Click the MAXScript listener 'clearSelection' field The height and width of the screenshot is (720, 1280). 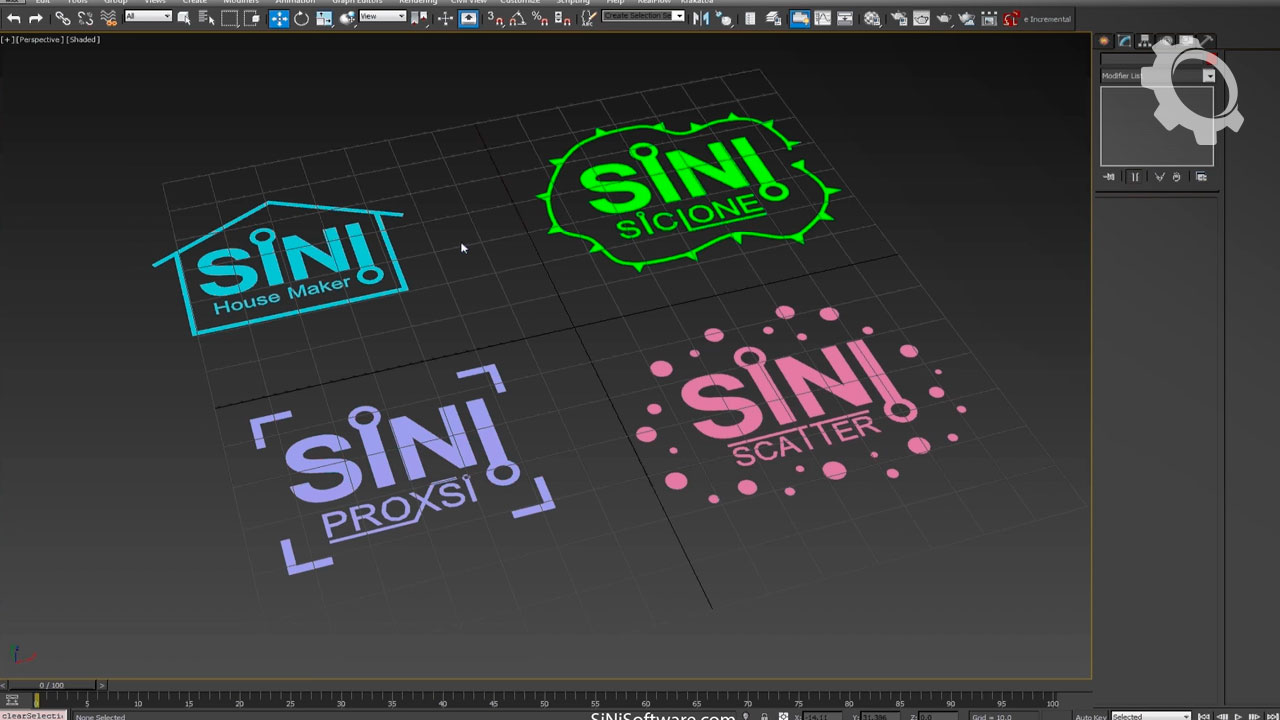click(x=33, y=716)
